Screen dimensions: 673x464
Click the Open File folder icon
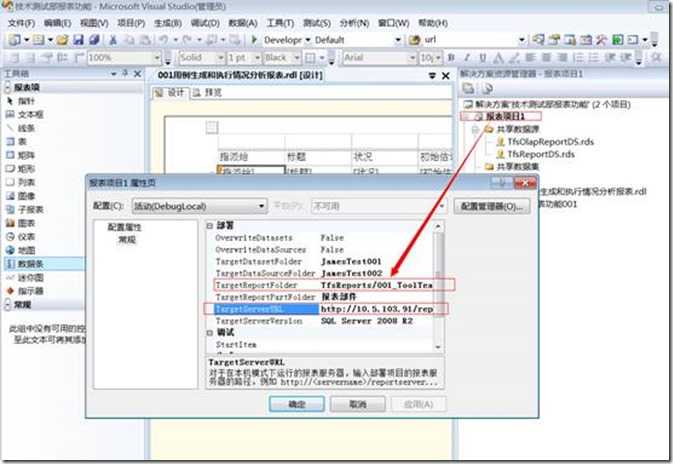tap(62, 40)
